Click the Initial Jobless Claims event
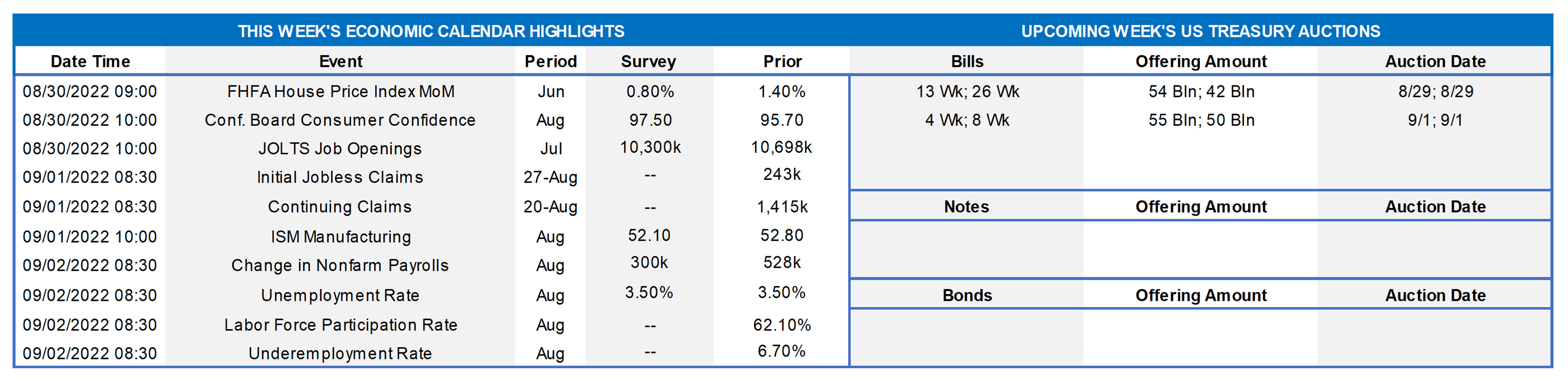 pyautogui.click(x=340, y=177)
